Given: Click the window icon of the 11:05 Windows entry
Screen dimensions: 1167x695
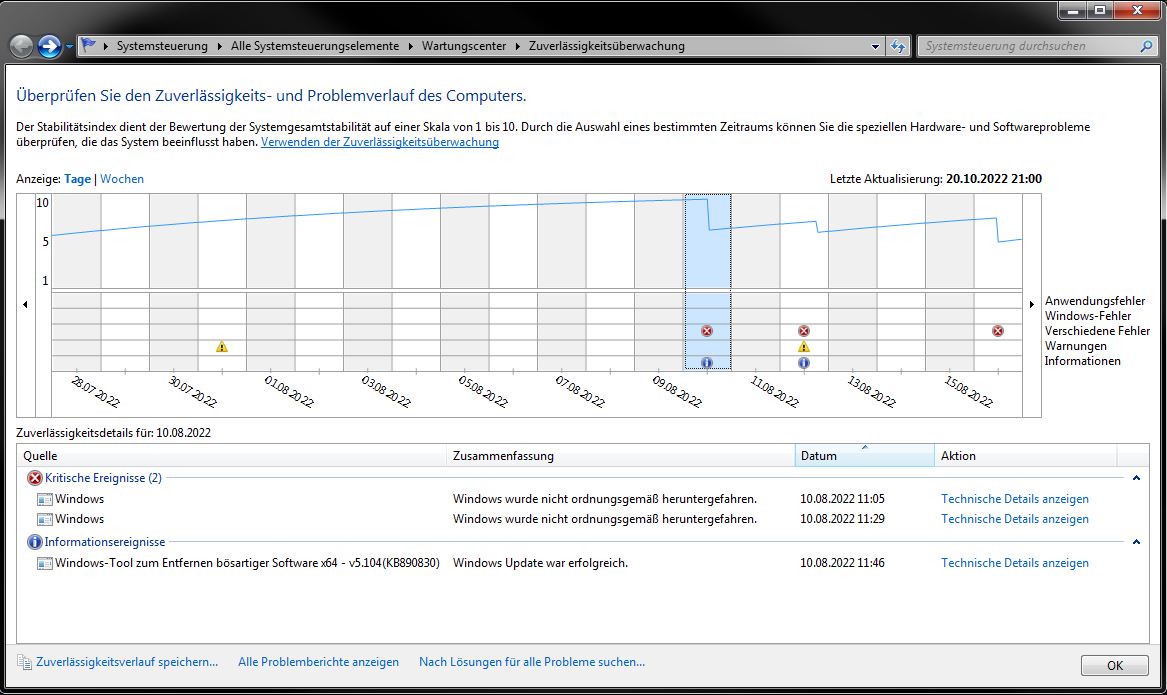Looking at the screenshot, I should [45, 499].
